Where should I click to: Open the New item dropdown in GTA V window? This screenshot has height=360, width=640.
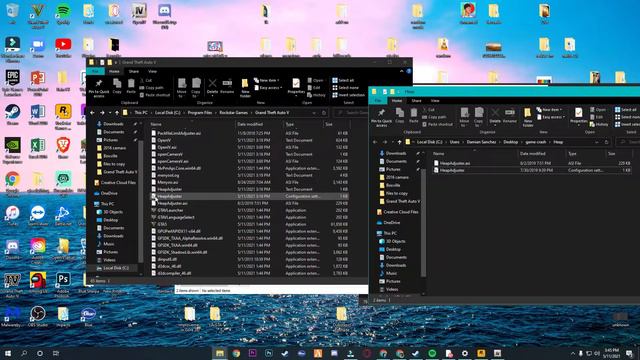point(267,80)
